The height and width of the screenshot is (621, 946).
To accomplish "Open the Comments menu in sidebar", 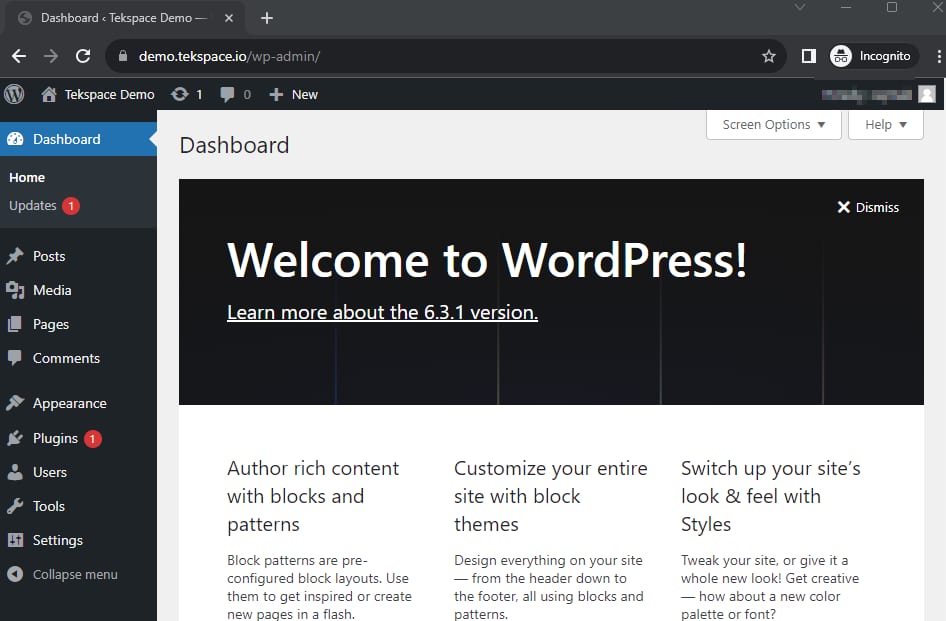I will tap(78, 358).
